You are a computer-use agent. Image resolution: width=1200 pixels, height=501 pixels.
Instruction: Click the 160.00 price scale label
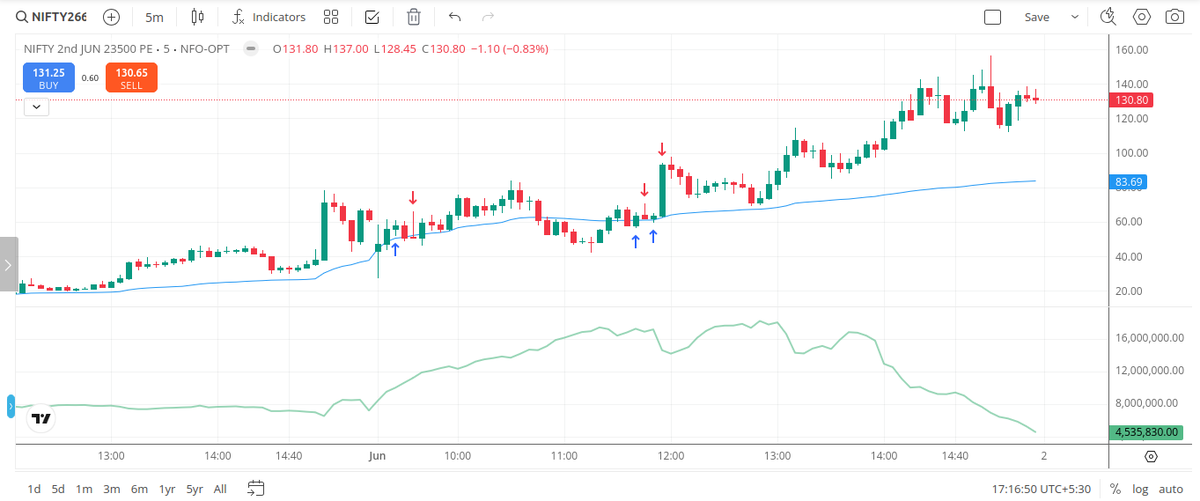1131,50
